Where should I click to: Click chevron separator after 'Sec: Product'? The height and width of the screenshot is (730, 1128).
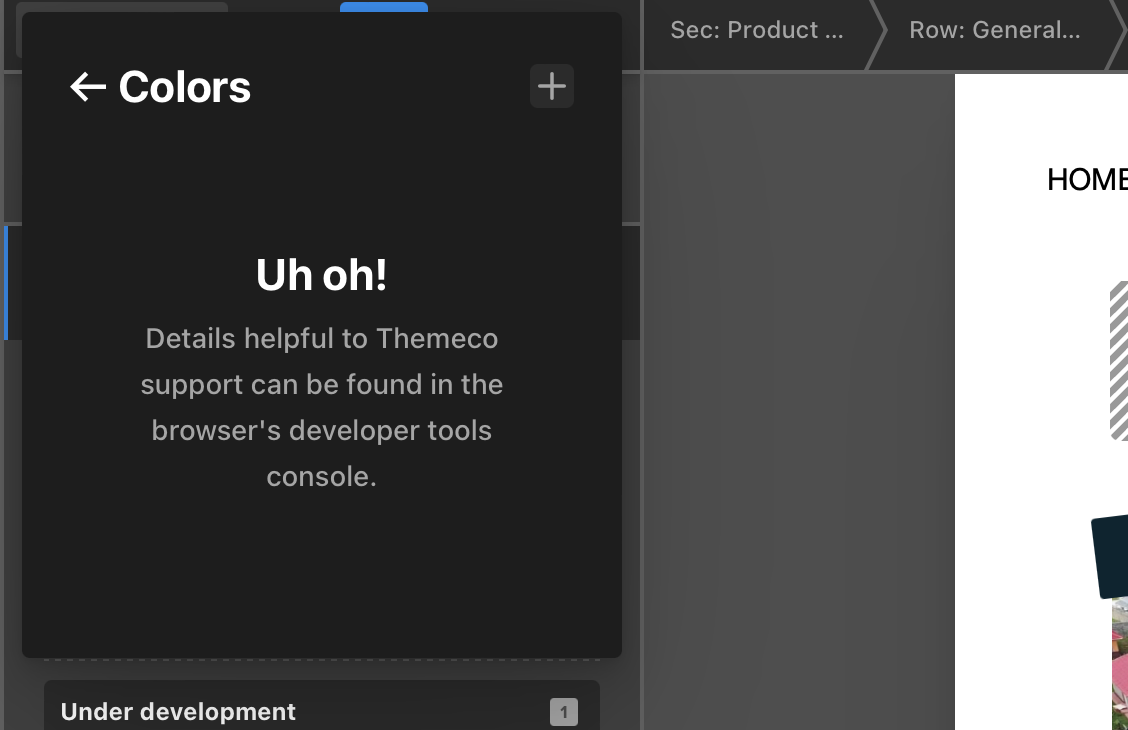875,35
